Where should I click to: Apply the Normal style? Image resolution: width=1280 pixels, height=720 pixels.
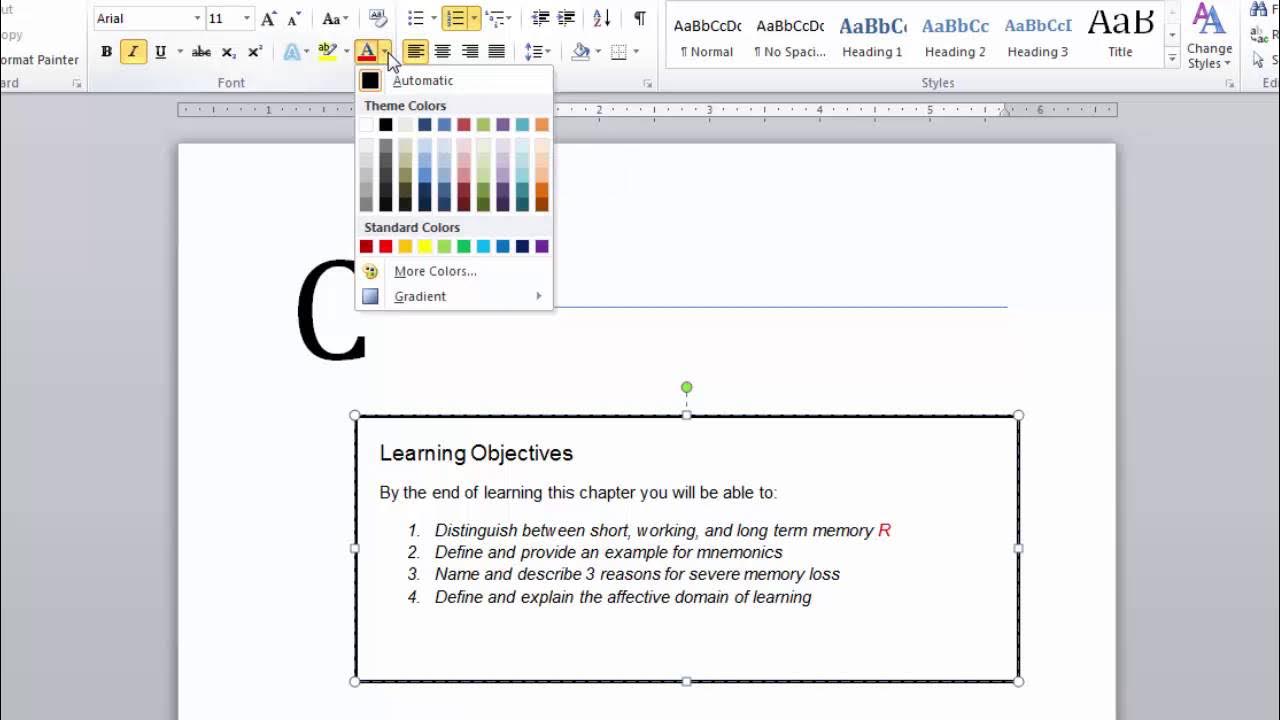707,36
